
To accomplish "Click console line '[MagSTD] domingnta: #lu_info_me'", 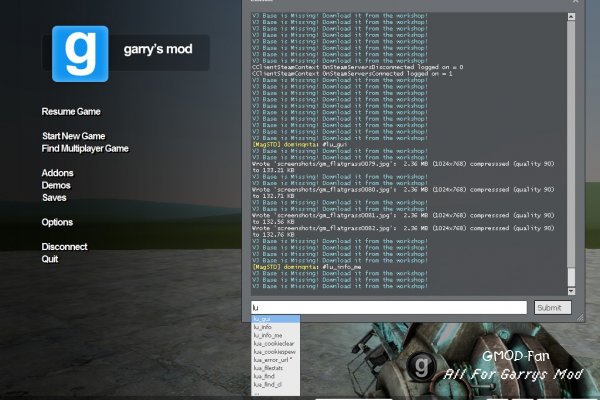I will 306,267.
